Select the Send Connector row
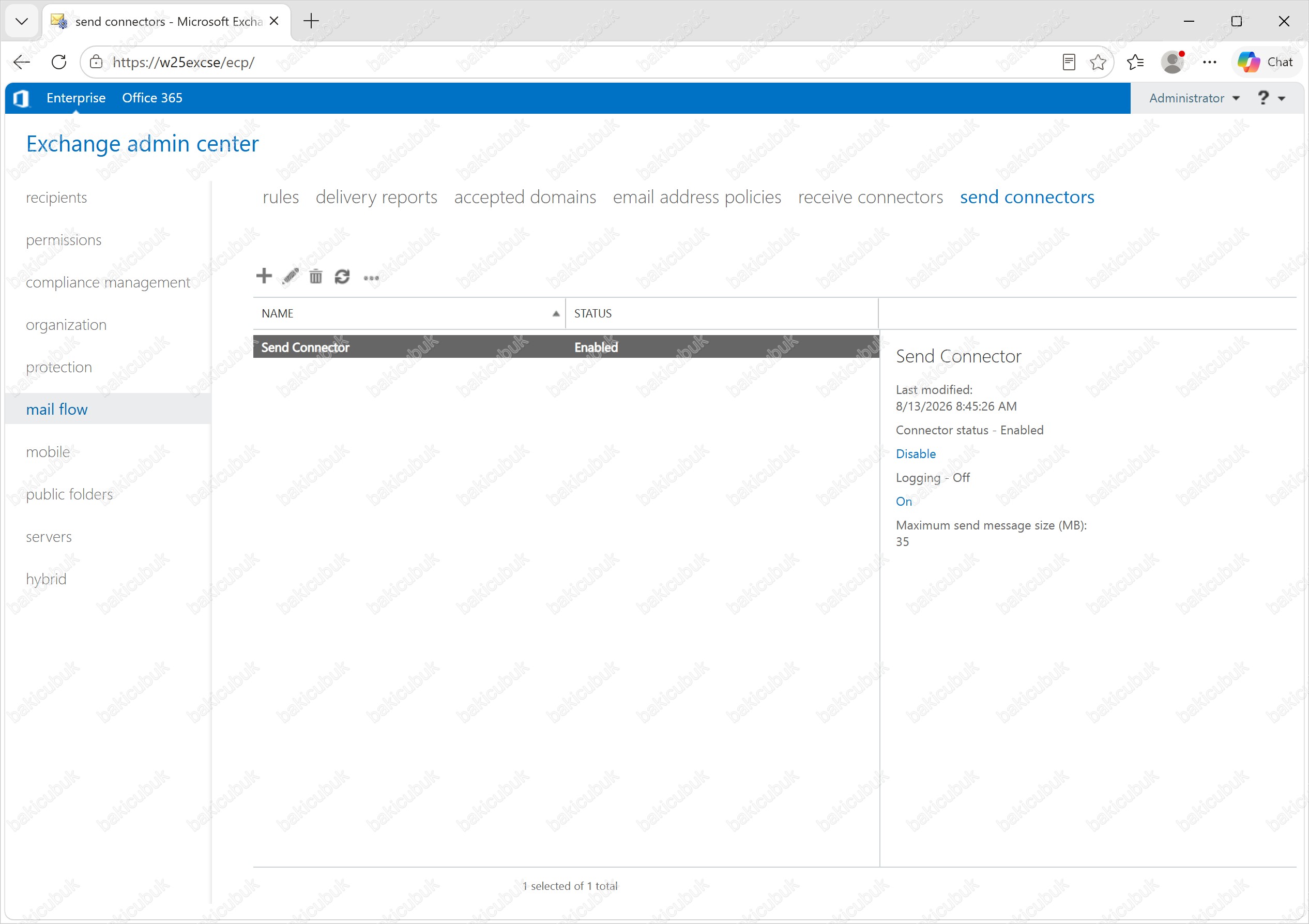 pos(566,347)
